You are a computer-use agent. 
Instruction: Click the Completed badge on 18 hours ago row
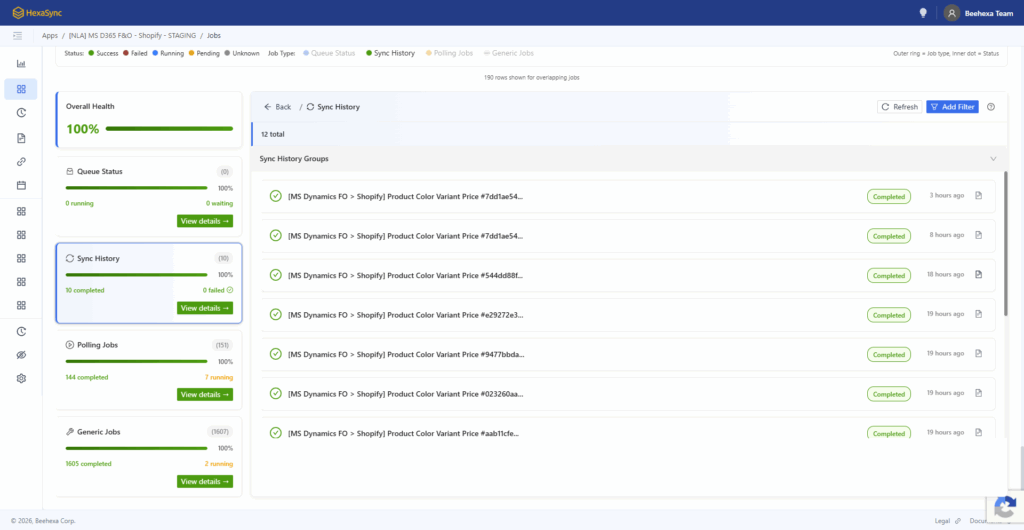888,275
